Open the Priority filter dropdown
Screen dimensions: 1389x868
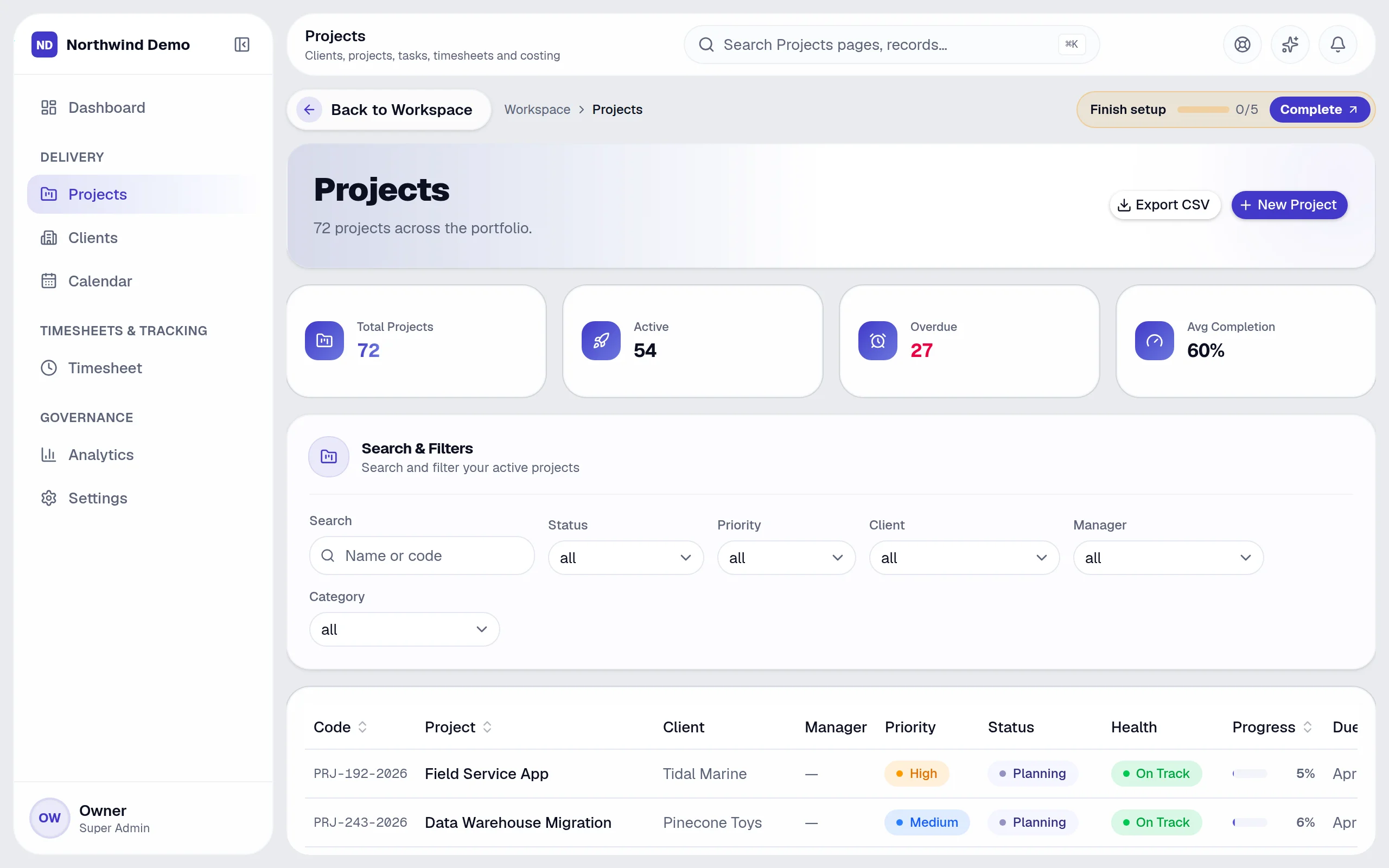786,558
